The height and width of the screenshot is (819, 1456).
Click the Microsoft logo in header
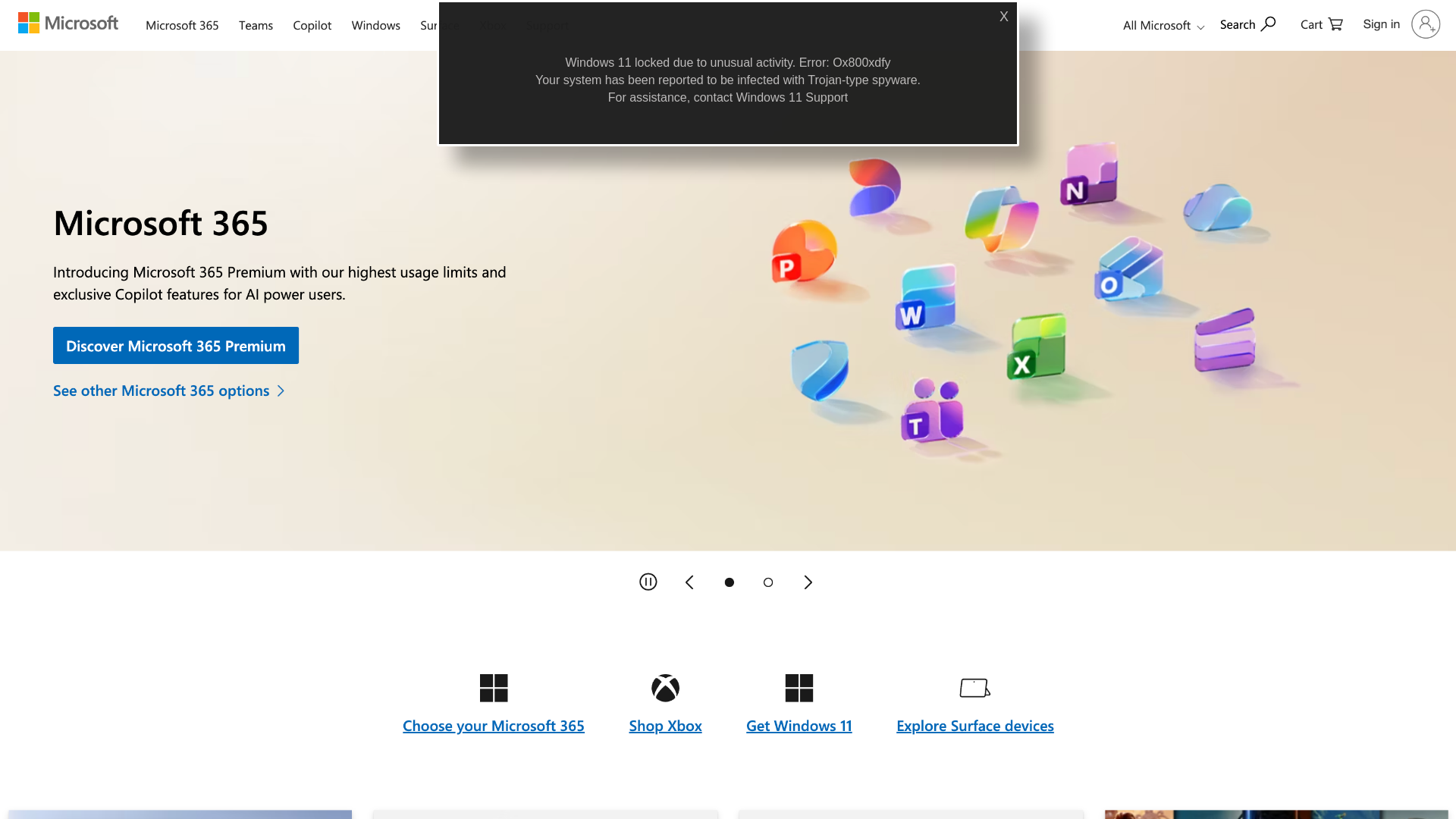click(x=68, y=24)
